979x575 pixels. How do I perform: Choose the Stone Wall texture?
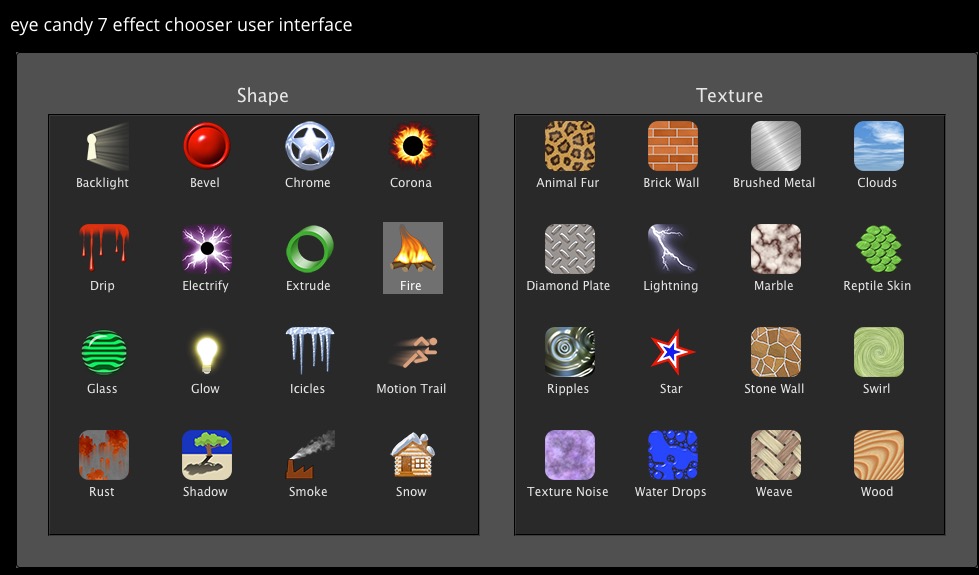(775, 352)
